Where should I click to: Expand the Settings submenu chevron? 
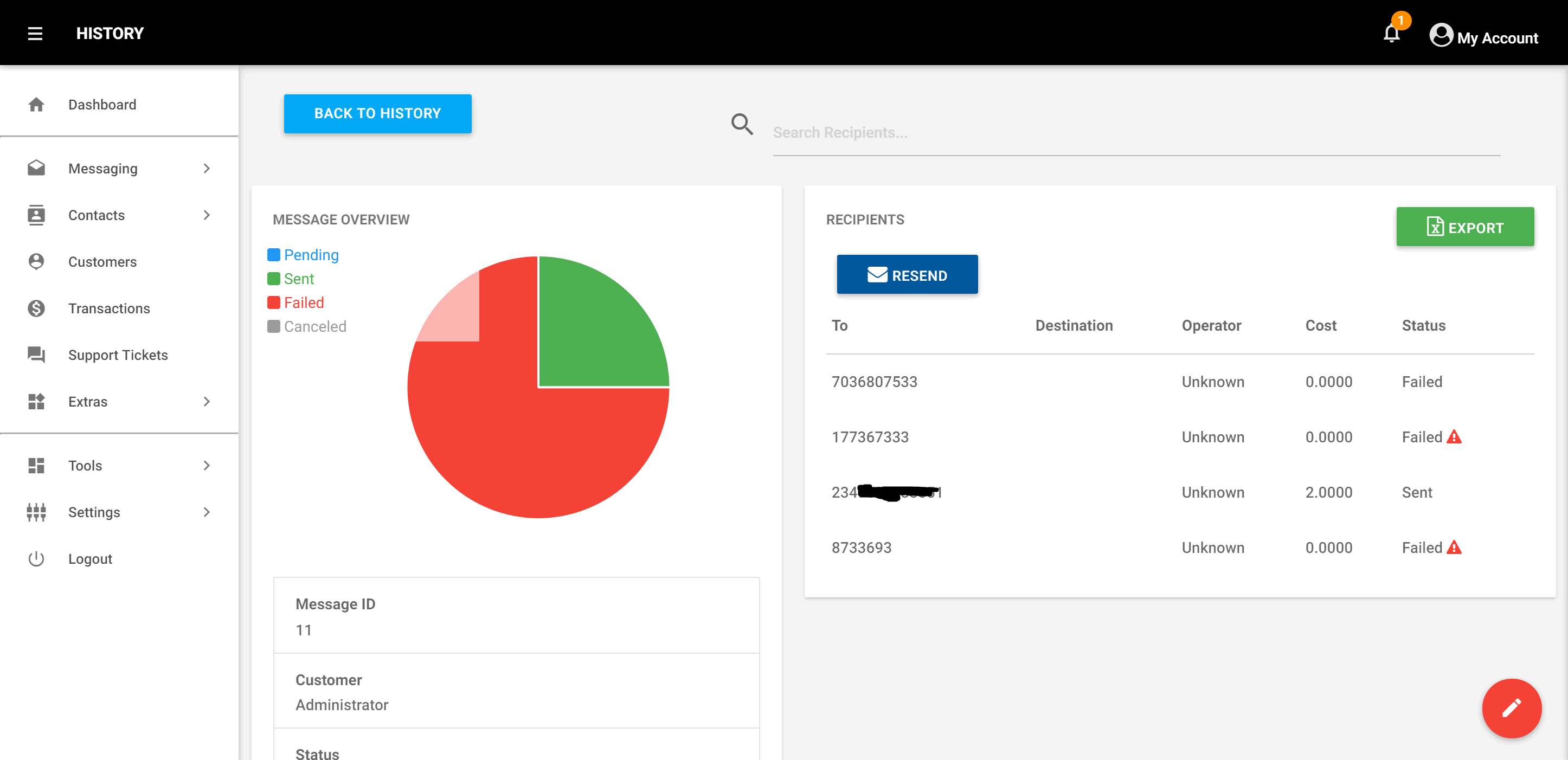point(207,512)
